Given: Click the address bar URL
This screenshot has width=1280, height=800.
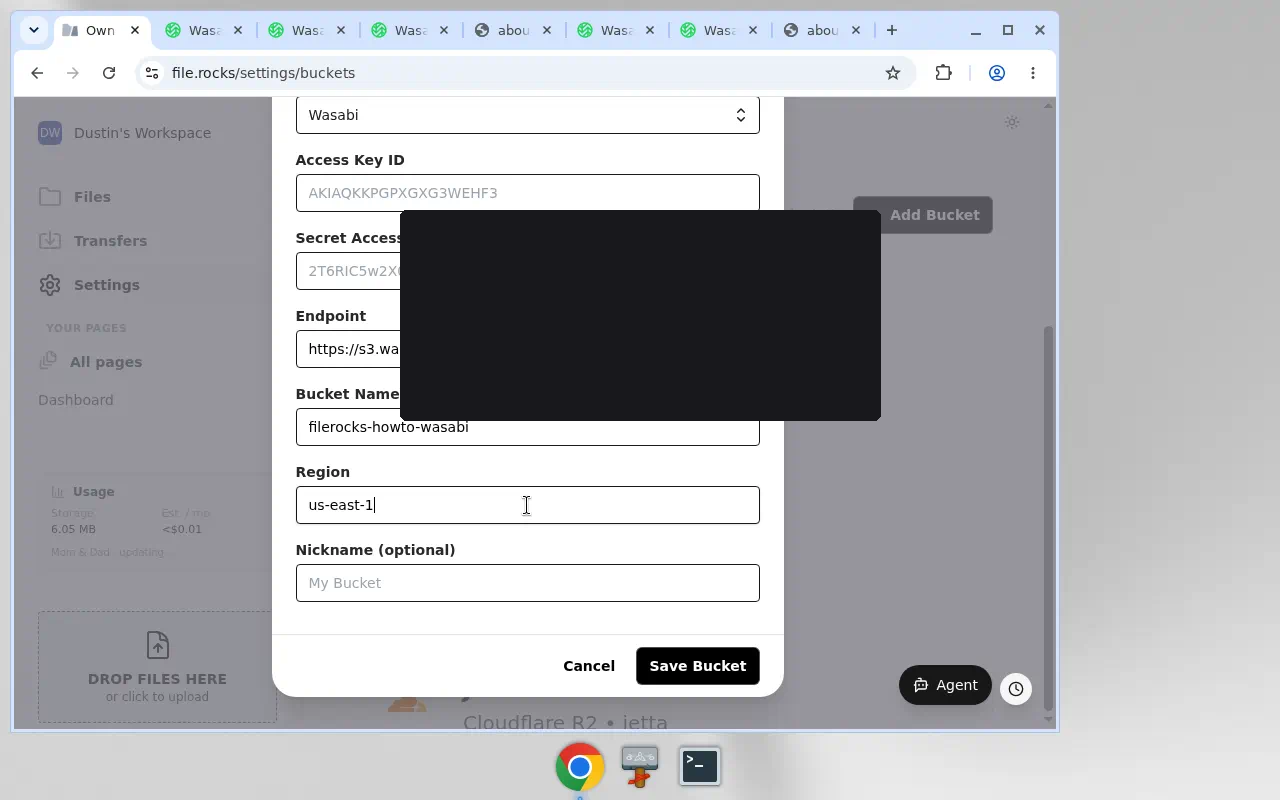Looking at the screenshot, I should [263, 73].
